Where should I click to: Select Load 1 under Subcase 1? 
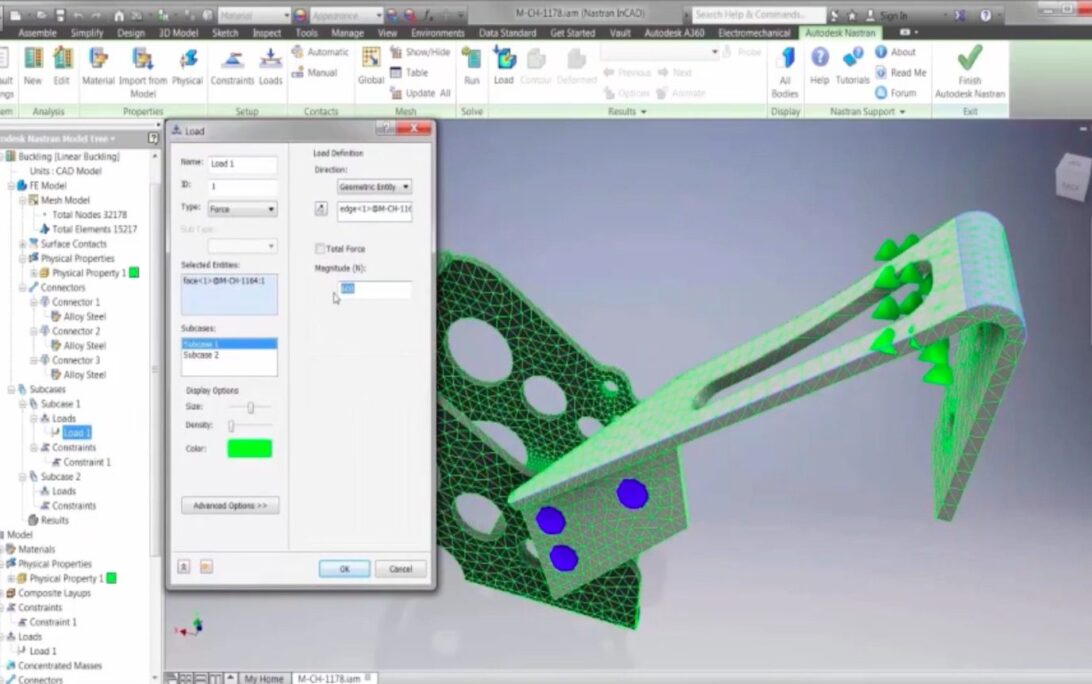(x=76, y=433)
